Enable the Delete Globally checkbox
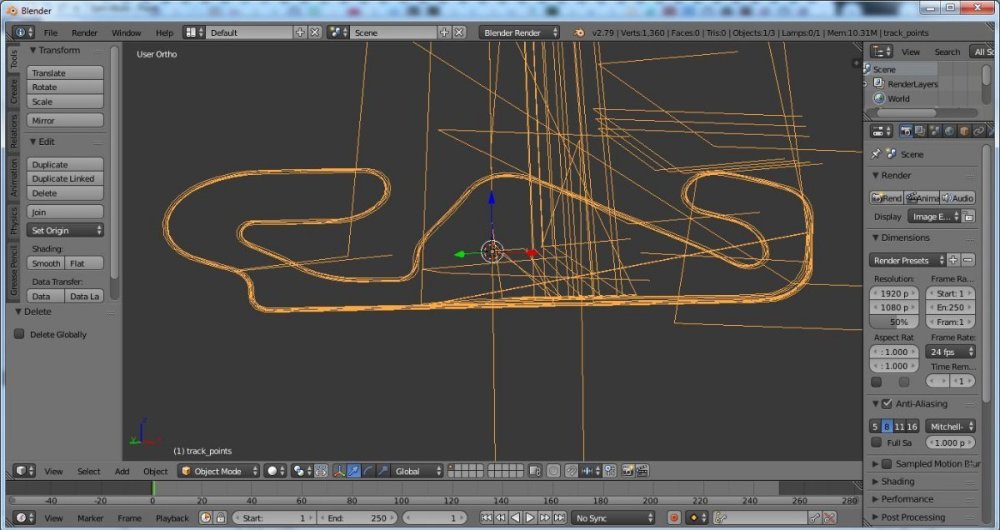 point(19,334)
